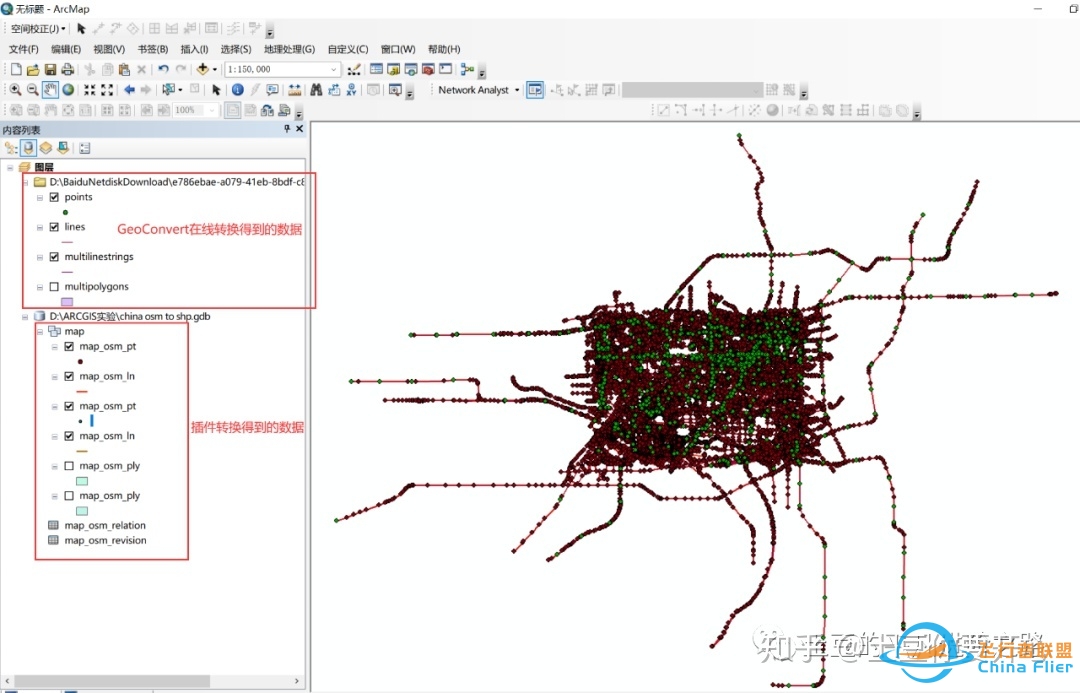Close the 内容列表 panel
This screenshot has height=693, width=1080.
(300, 129)
